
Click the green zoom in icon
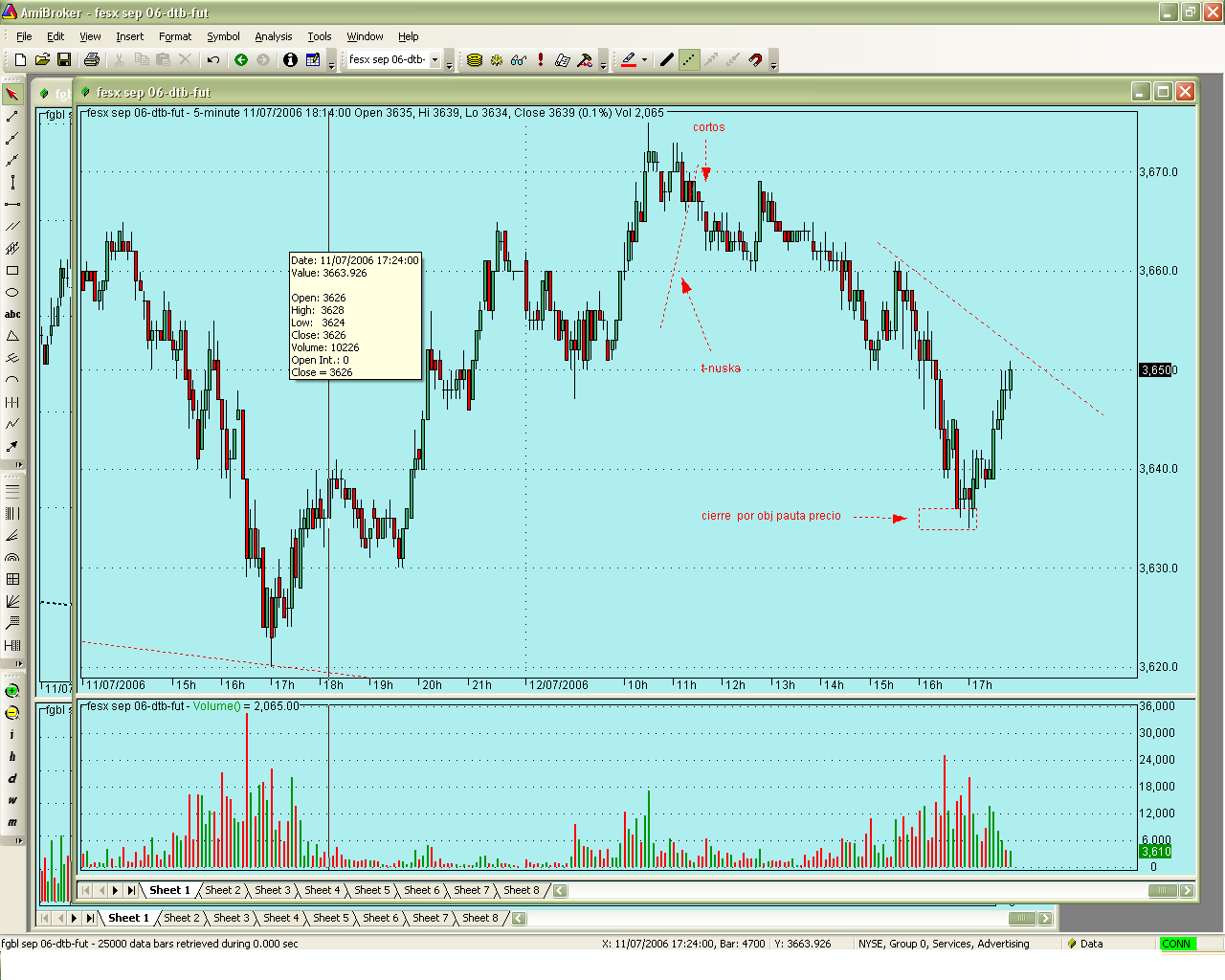(12, 691)
